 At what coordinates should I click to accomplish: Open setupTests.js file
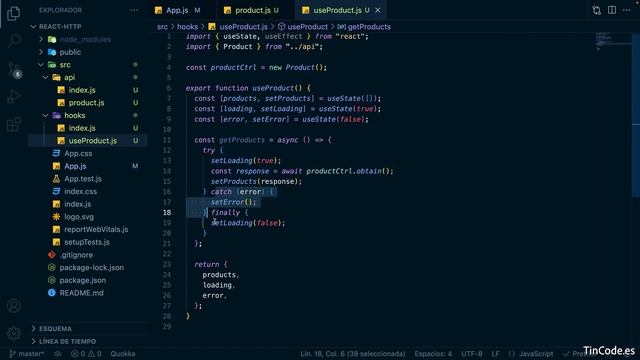tap(87, 242)
